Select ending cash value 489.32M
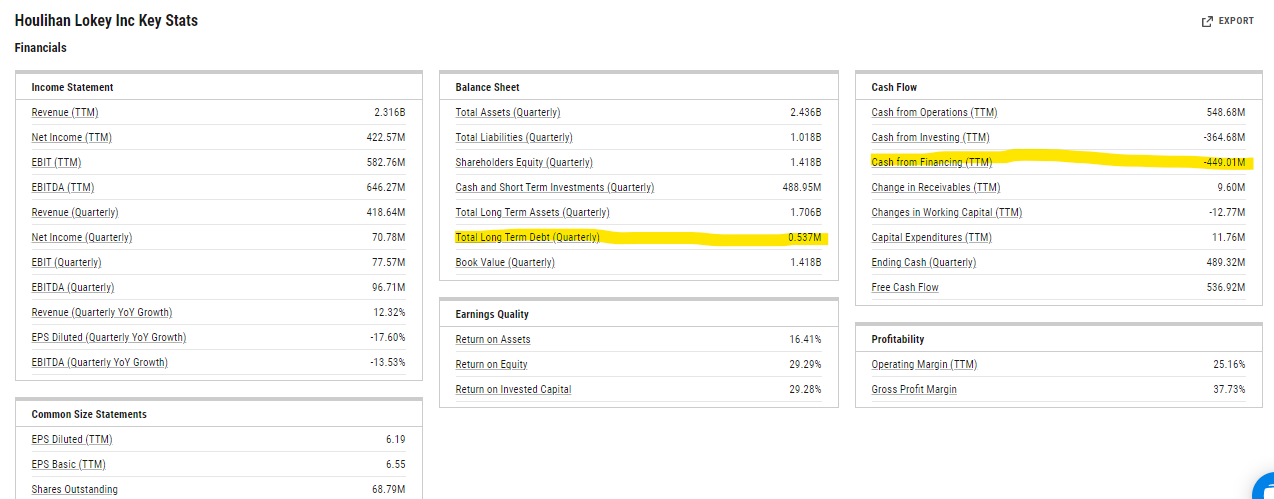 point(1227,262)
